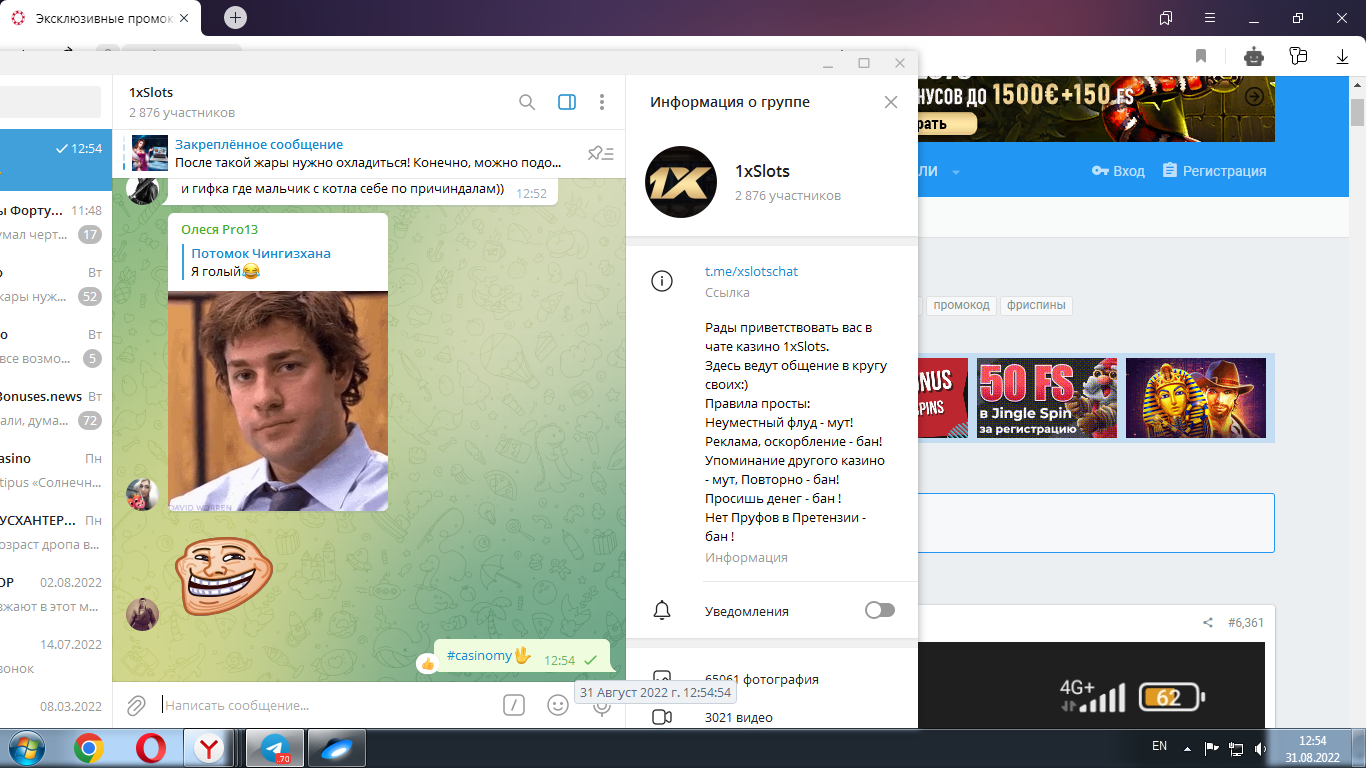Show hidden tray icons arrow
1366x768 pixels.
click(1187, 747)
